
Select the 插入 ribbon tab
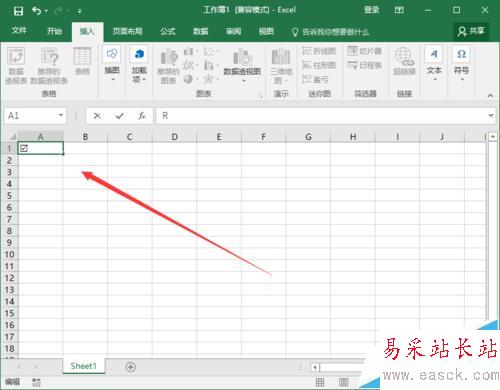pyautogui.click(x=87, y=32)
